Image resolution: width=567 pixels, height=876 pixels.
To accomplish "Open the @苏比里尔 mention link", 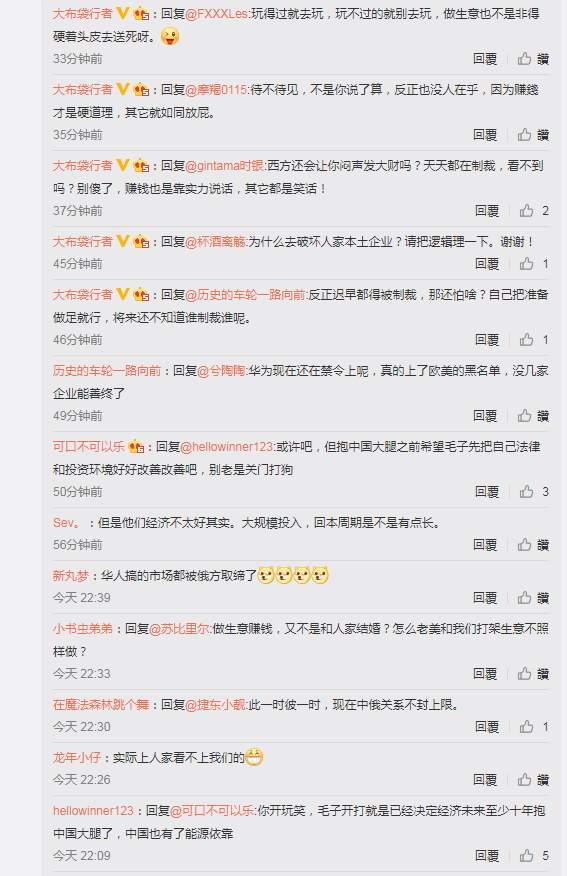I will tap(179, 629).
